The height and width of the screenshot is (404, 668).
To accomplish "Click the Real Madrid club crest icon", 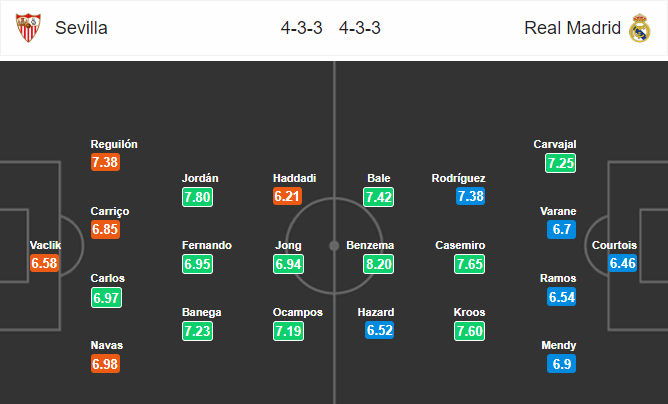I will click(x=640, y=28).
